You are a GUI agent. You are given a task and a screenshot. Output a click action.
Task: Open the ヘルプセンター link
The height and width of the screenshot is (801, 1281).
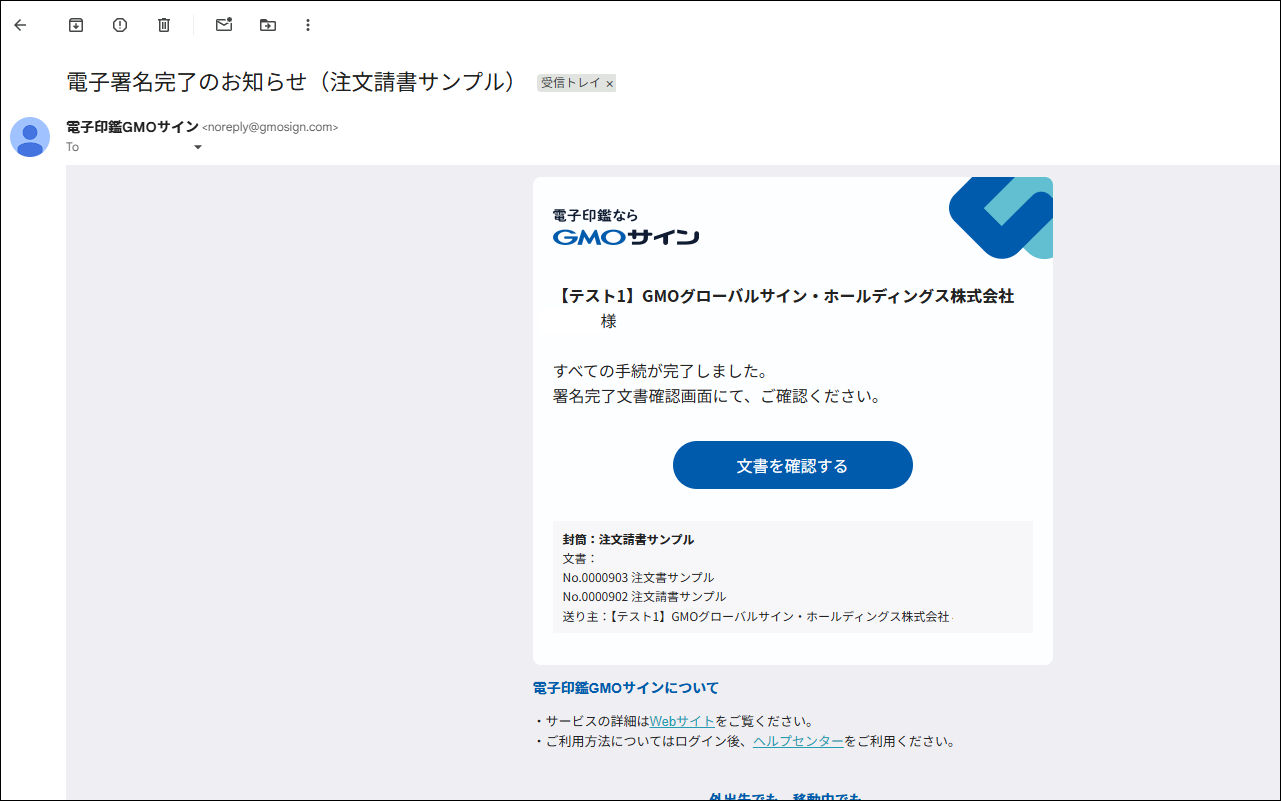[798, 741]
